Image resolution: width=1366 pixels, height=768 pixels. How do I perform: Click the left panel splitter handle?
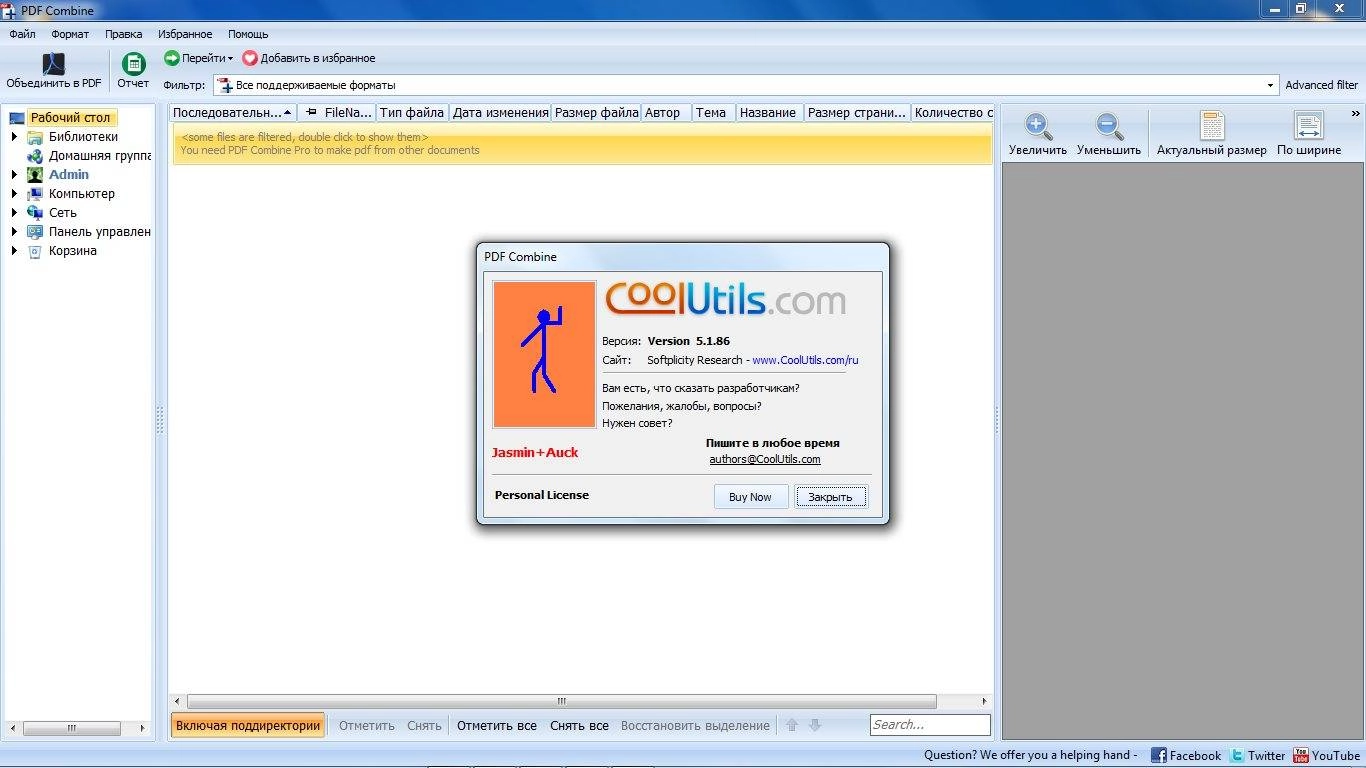[x=160, y=420]
